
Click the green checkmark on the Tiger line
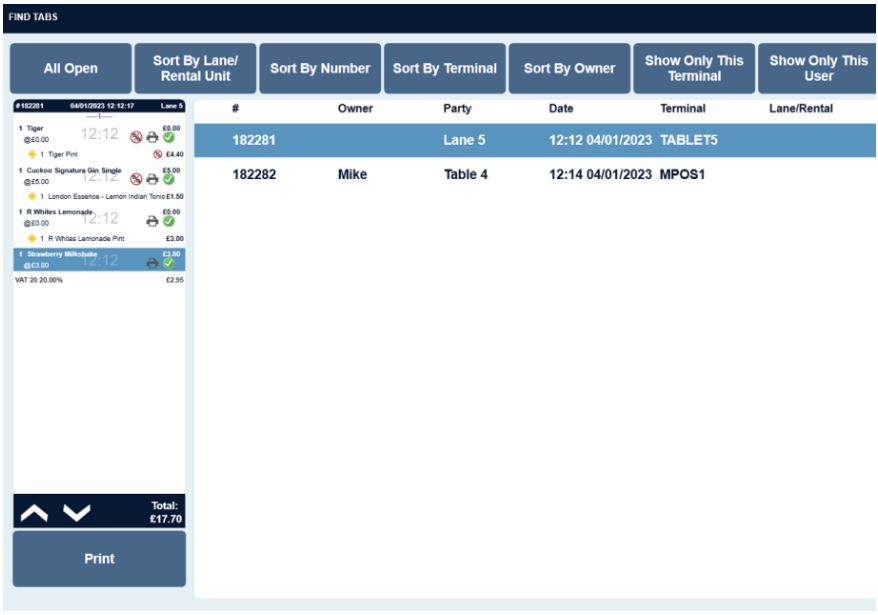[169, 137]
